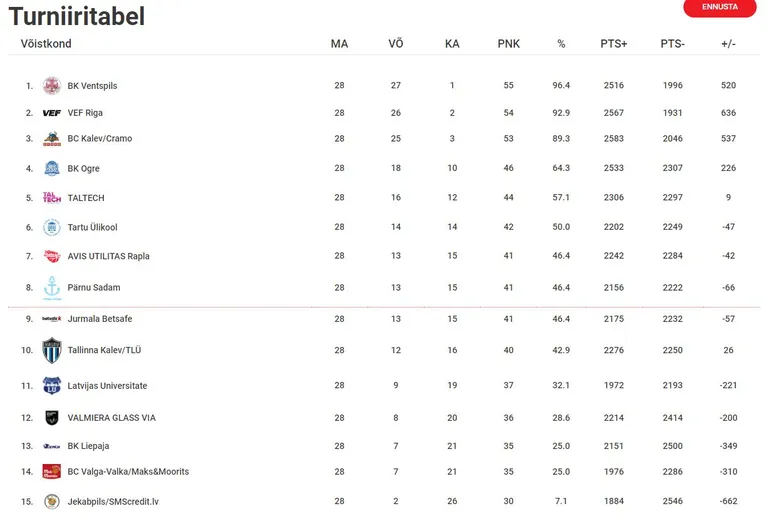This screenshot has width=768, height=516.
Task: Click the BK Ventspils team logo
Action: pyautogui.click(x=51, y=86)
